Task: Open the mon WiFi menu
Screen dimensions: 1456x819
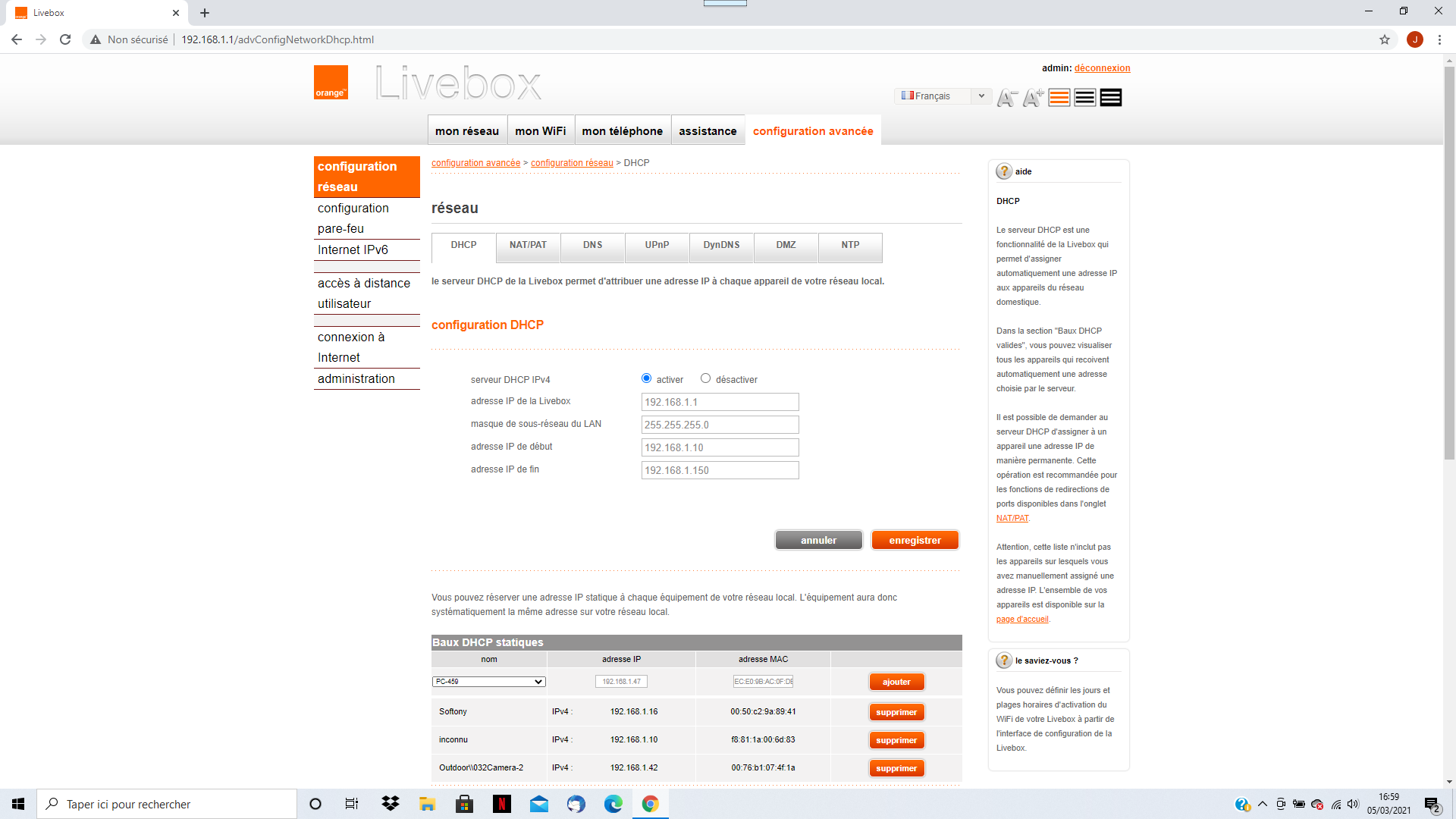Action: [540, 131]
